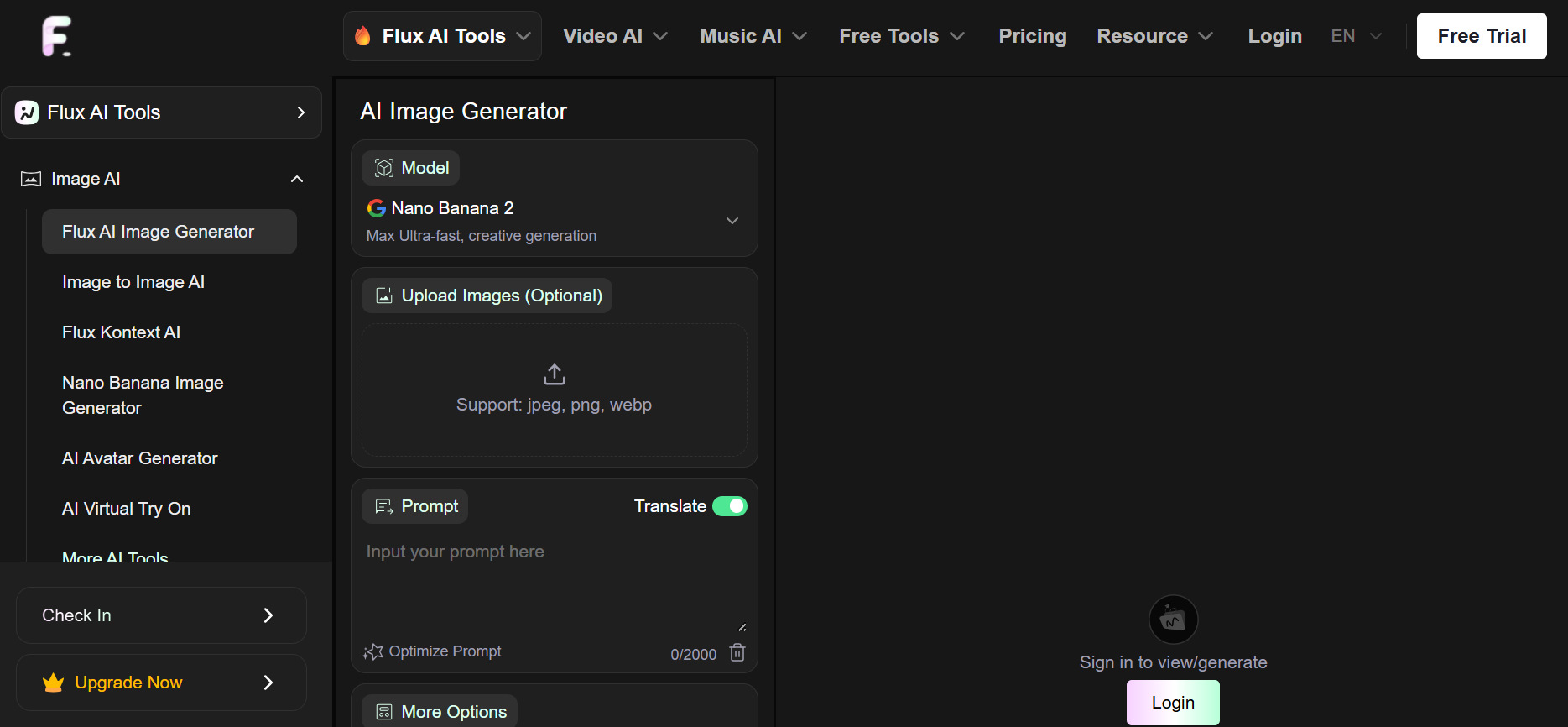Screen dimensions: 1568x727
Task: Toggle the Translate switch
Action: pos(730,506)
